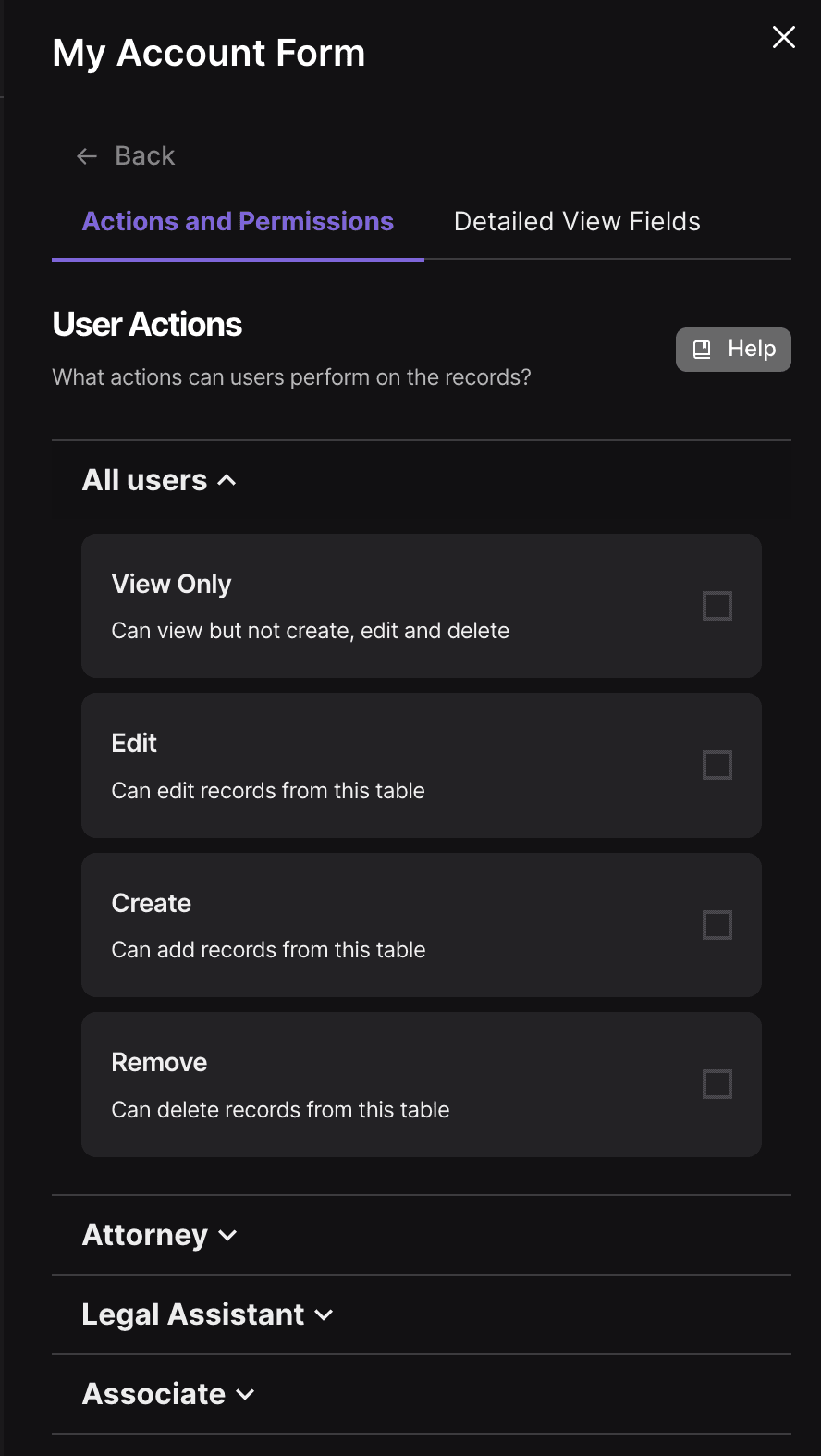
Task: Click the chevron icon beside Attorney
Action: click(x=227, y=1236)
